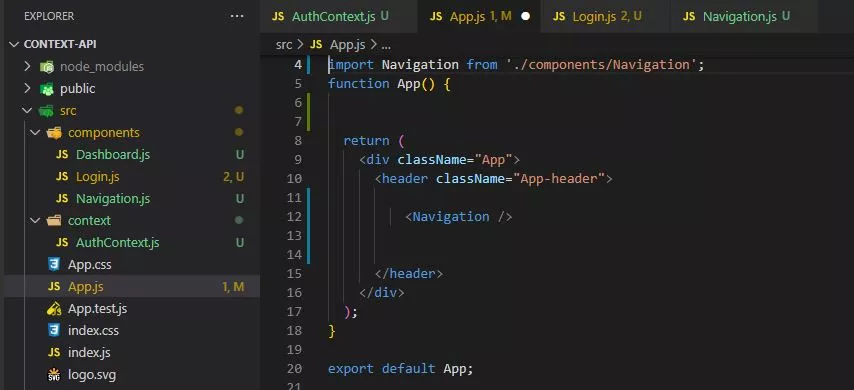854x390 pixels.
Task: Click the components folder icon
Action: (54, 133)
